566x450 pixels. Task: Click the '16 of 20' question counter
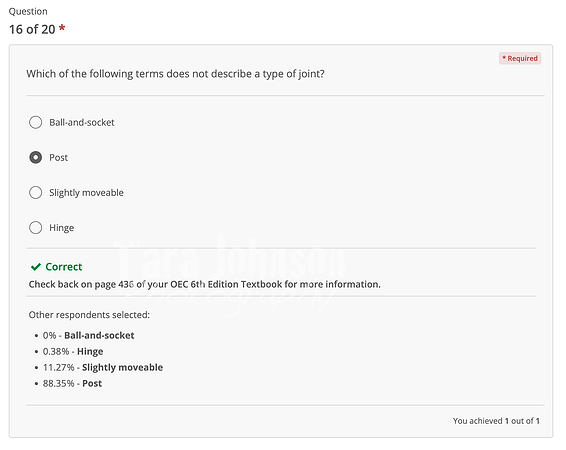[32, 29]
